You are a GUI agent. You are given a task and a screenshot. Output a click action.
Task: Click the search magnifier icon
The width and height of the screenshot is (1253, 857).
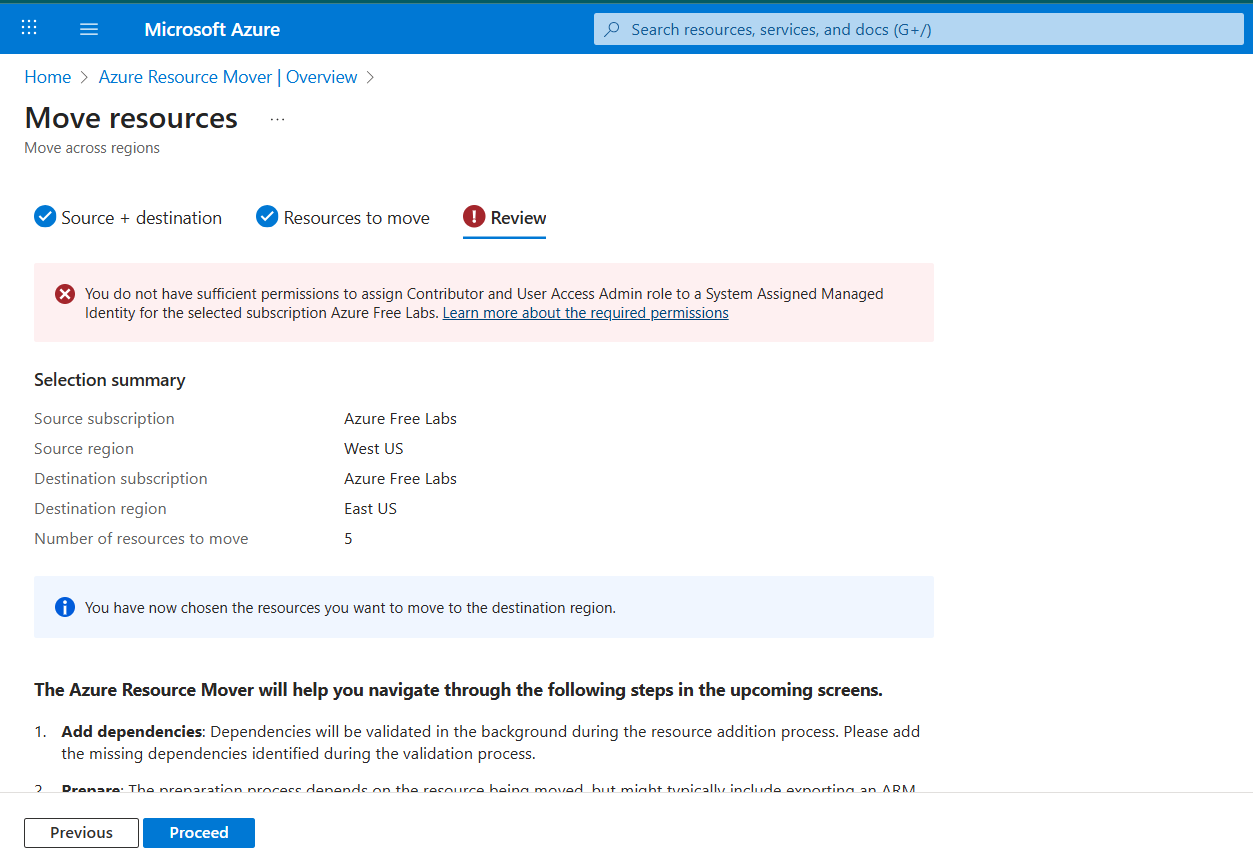[x=612, y=29]
